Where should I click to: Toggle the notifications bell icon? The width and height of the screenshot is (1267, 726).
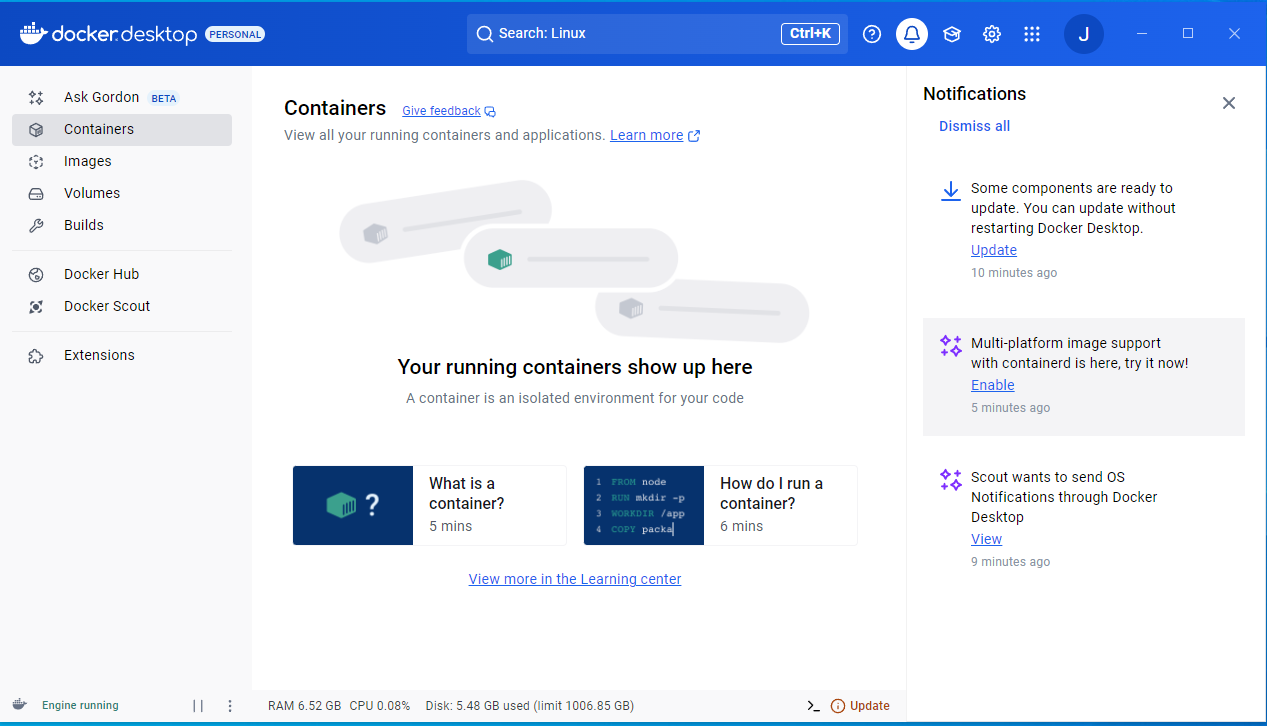pos(912,34)
